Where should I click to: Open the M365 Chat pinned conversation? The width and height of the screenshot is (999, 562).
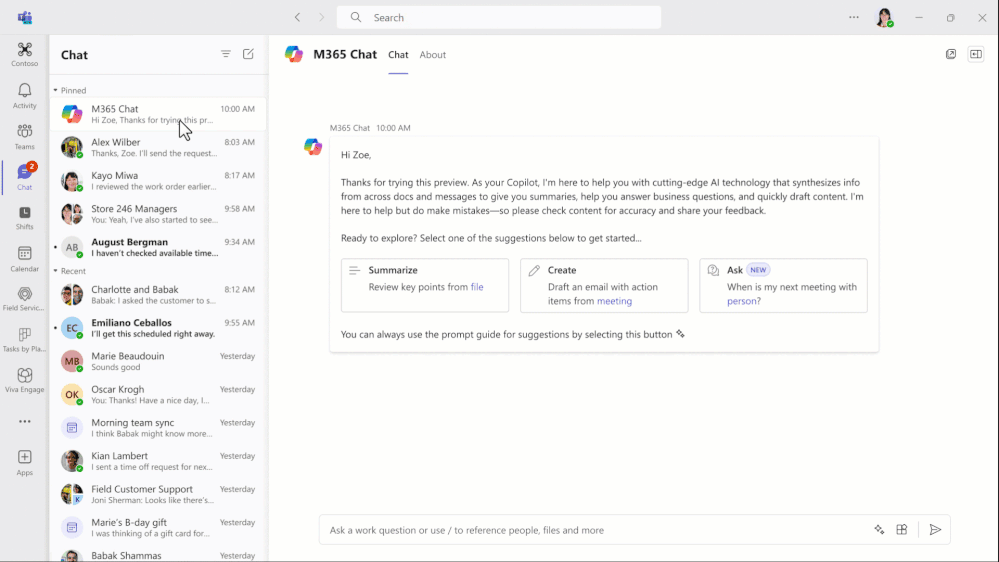tap(158, 114)
